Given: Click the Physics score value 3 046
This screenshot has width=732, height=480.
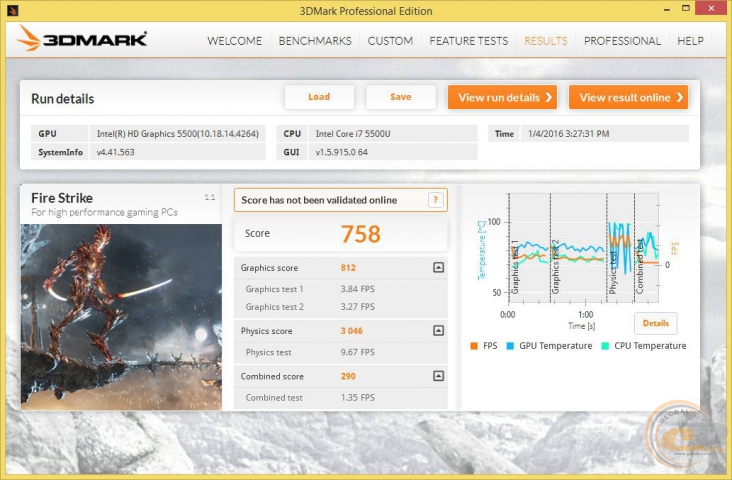Looking at the screenshot, I should 351,331.
